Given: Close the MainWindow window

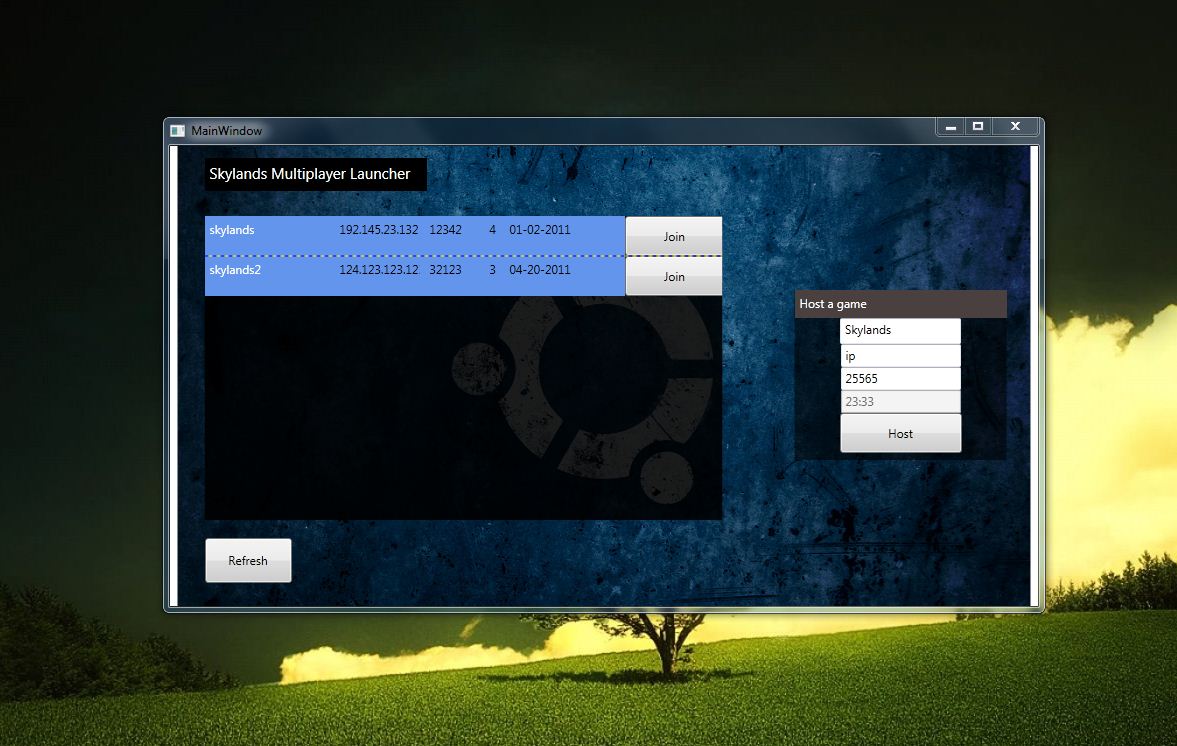Looking at the screenshot, I should [1015, 127].
